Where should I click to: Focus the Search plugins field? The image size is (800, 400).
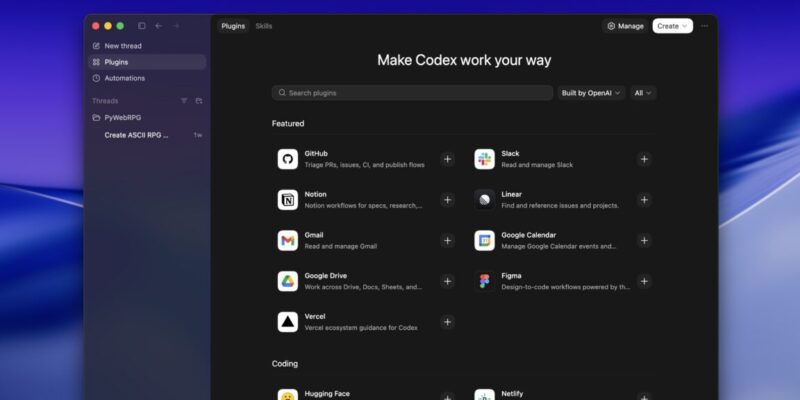pyautogui.click(x=412, y=93)
